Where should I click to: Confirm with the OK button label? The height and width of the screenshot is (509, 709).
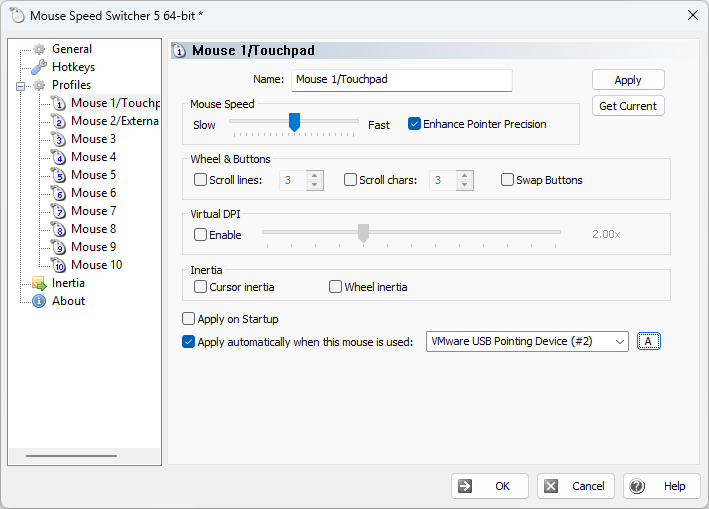[502, 486]
